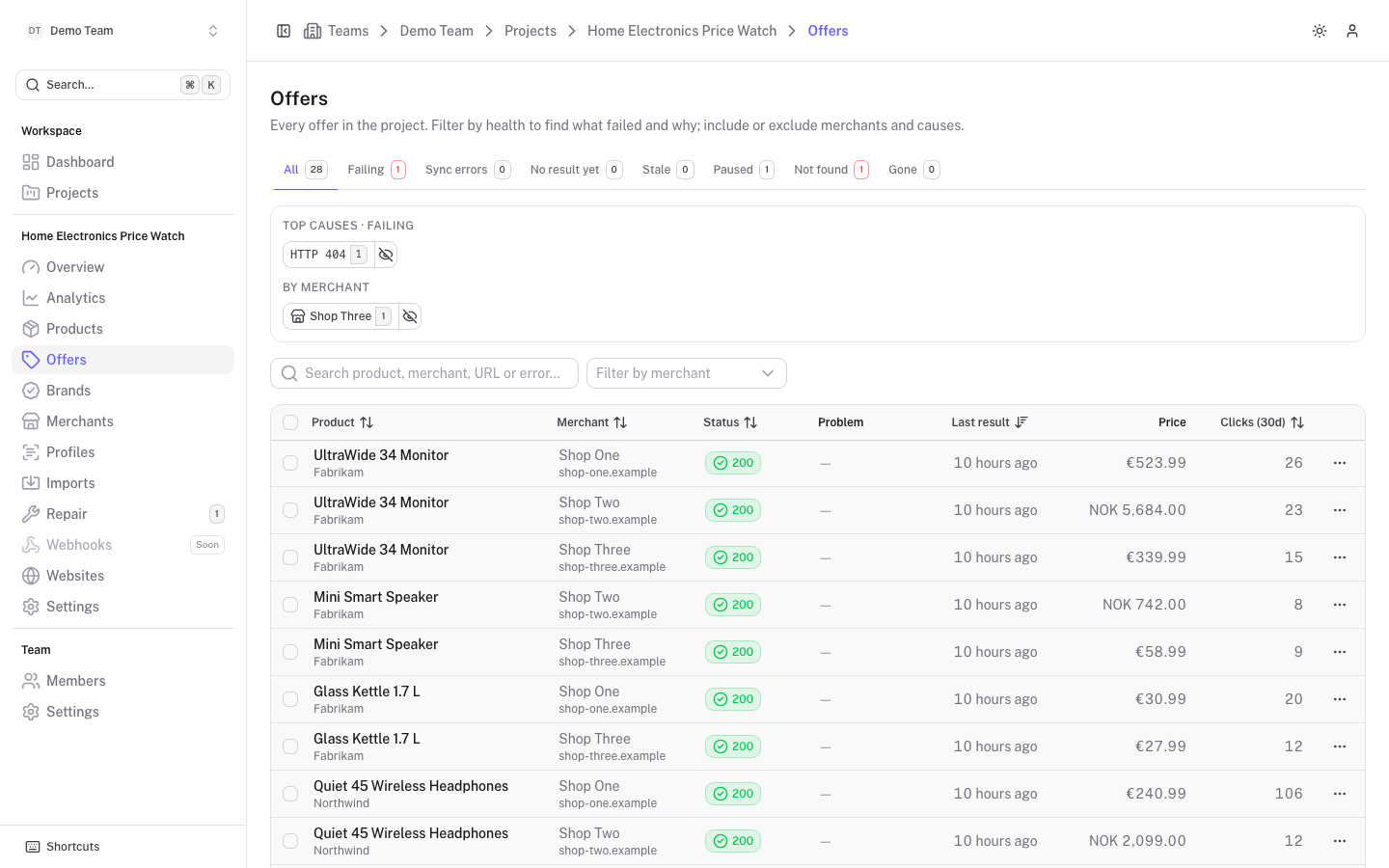This screenshot has width=1389, height=868.
Task: Open row actions for Shop One UltraWide Monitor
Action: click(x=1340, y=463)
